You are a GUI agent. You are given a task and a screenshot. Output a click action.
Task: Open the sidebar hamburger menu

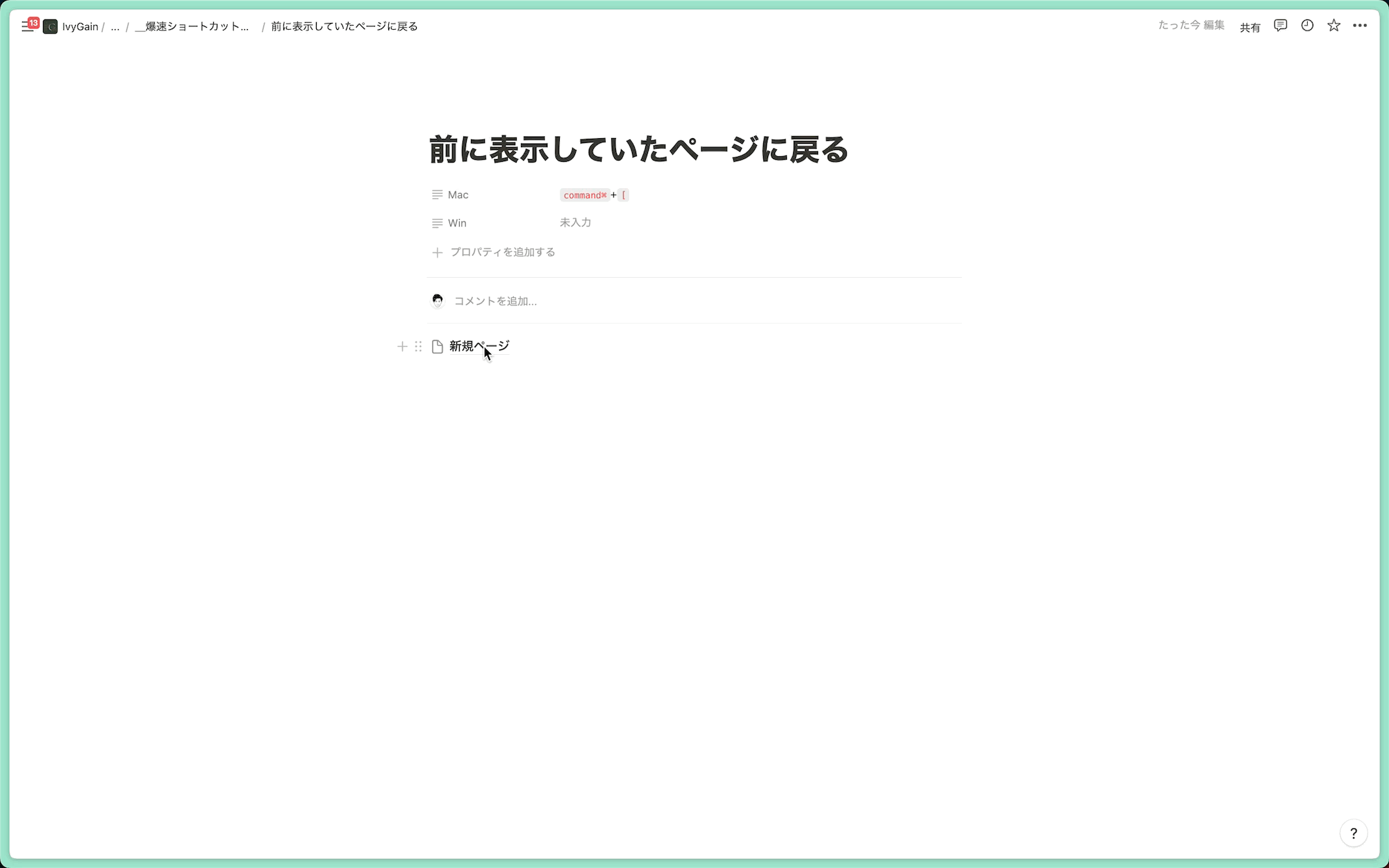27,26
